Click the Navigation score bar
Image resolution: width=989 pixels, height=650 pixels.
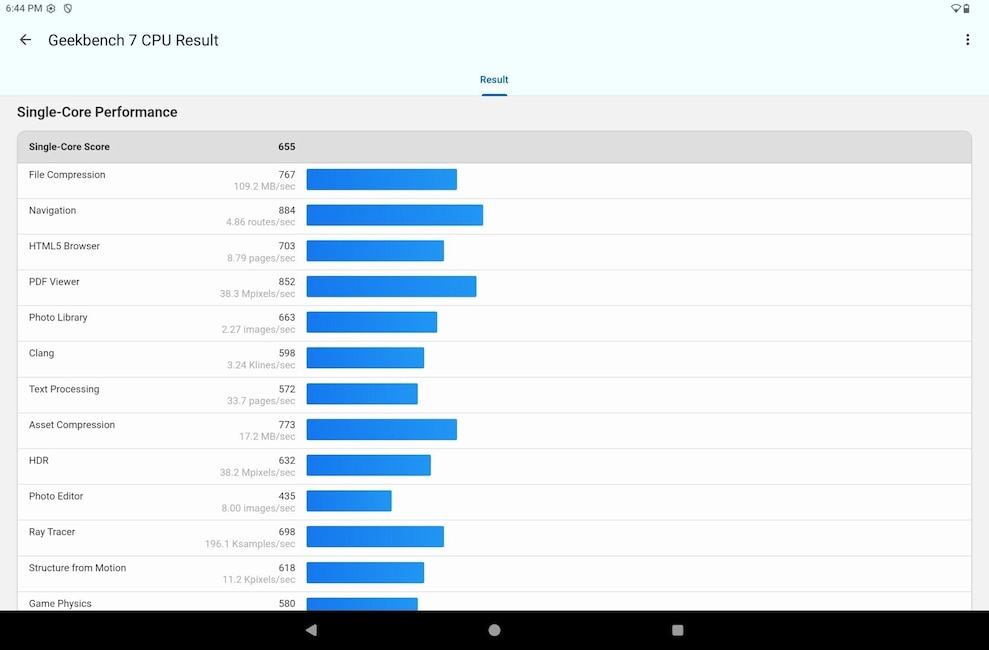click(x=395, y=215)
